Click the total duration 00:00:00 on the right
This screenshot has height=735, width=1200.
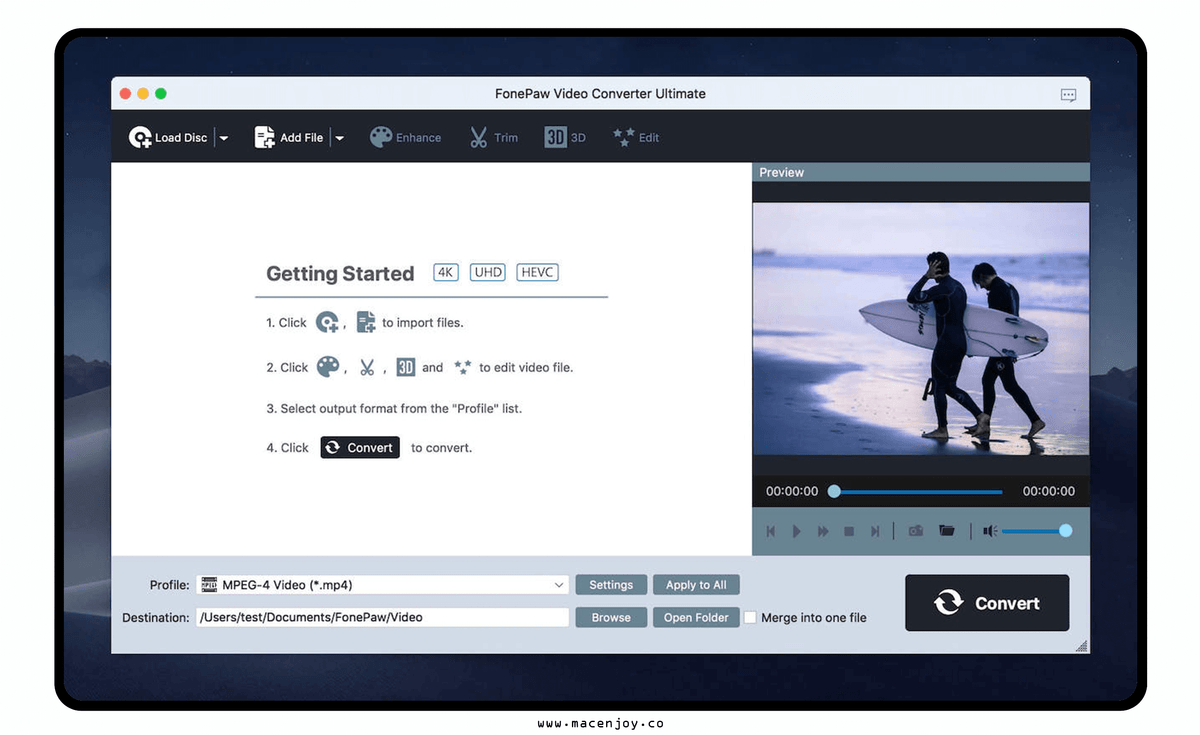pyautogui.click(x=1049, y=491)
